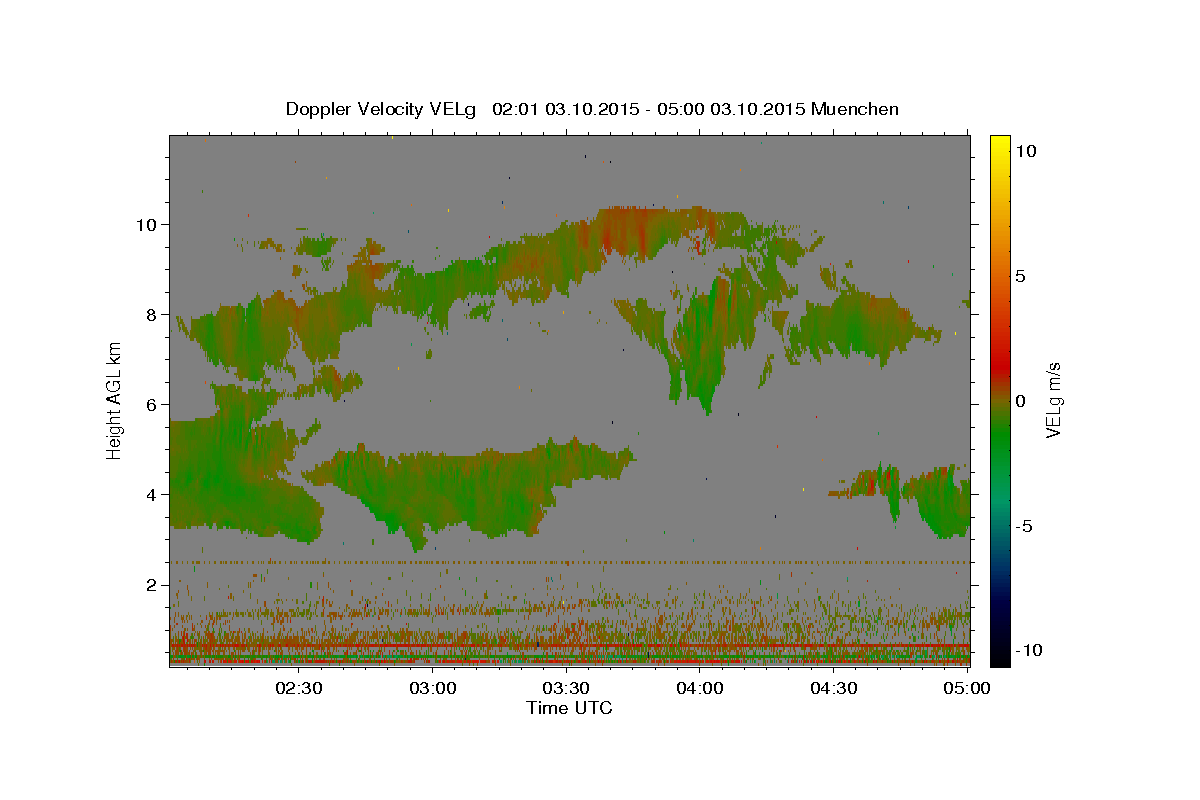
Task: Click the height tick label 6
Action: (x=152, y=404)
